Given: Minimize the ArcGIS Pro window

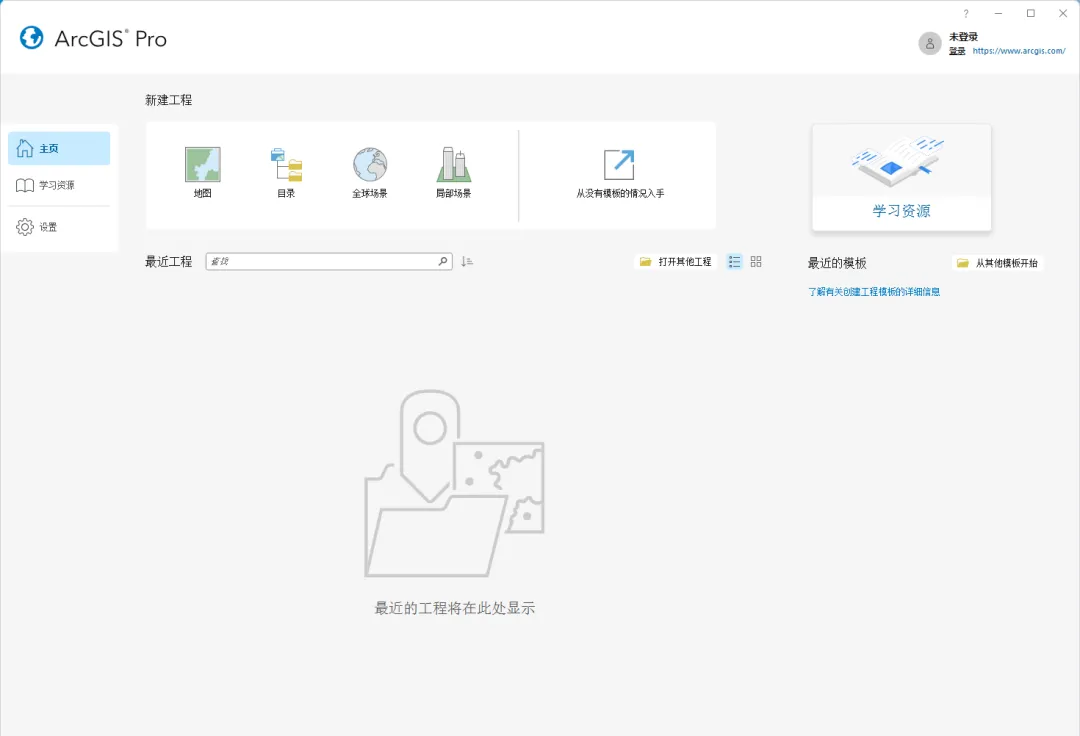Looking at the screenshot, I should coord(998,13).
